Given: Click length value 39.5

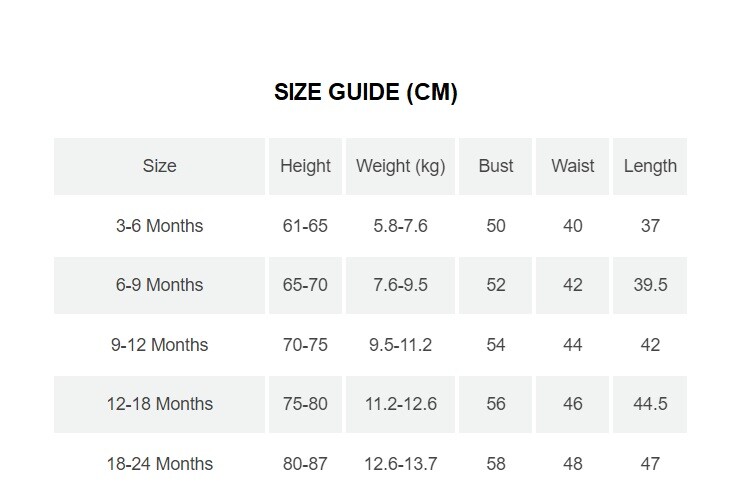Looking at the screenshot, I should 650,285.
